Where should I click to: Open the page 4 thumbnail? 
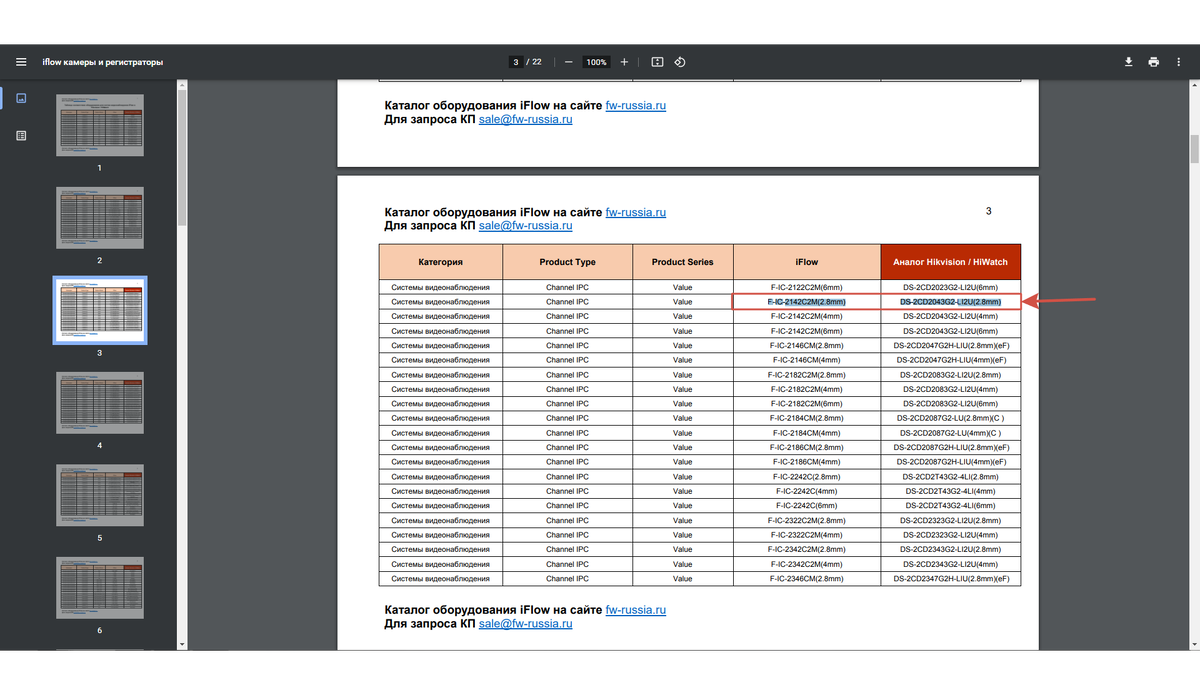pyautogui.click(x=100, y=402)
